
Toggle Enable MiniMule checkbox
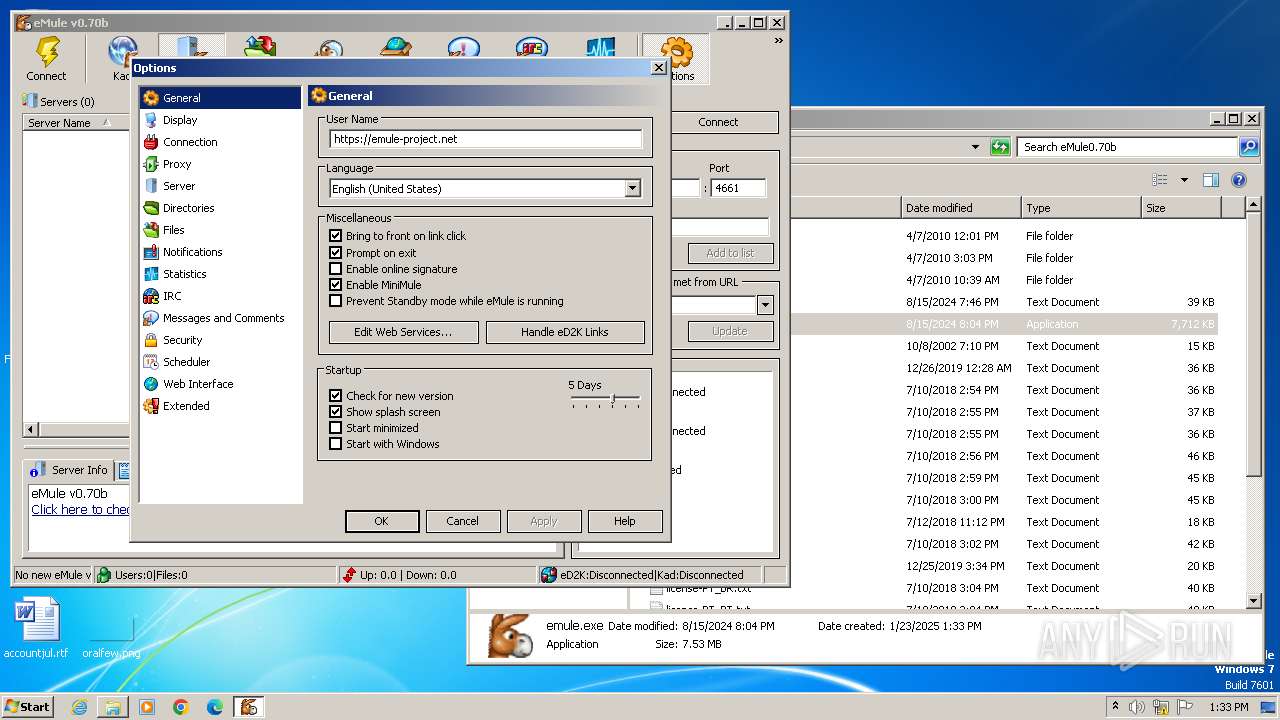[336, 285]
